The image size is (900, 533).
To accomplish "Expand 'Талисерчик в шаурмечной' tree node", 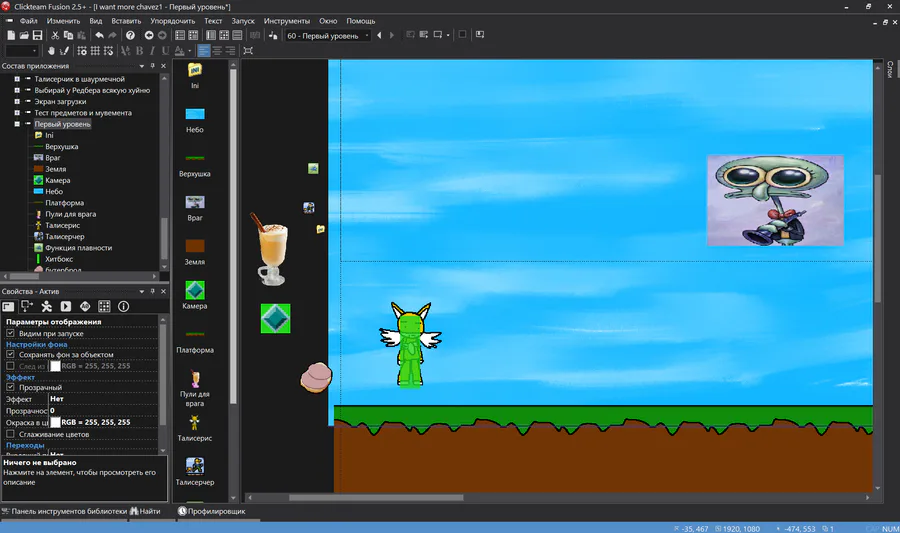I will coord(17,79).
